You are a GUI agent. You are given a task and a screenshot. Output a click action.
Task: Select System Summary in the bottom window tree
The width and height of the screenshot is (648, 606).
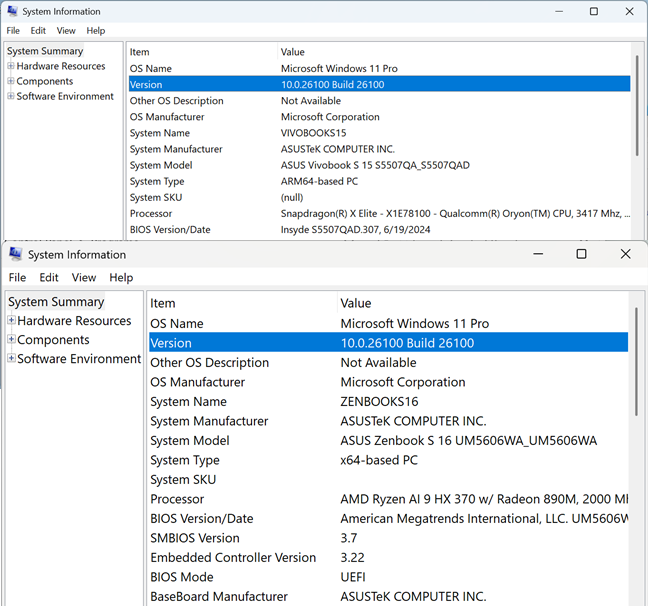[56, 302]
